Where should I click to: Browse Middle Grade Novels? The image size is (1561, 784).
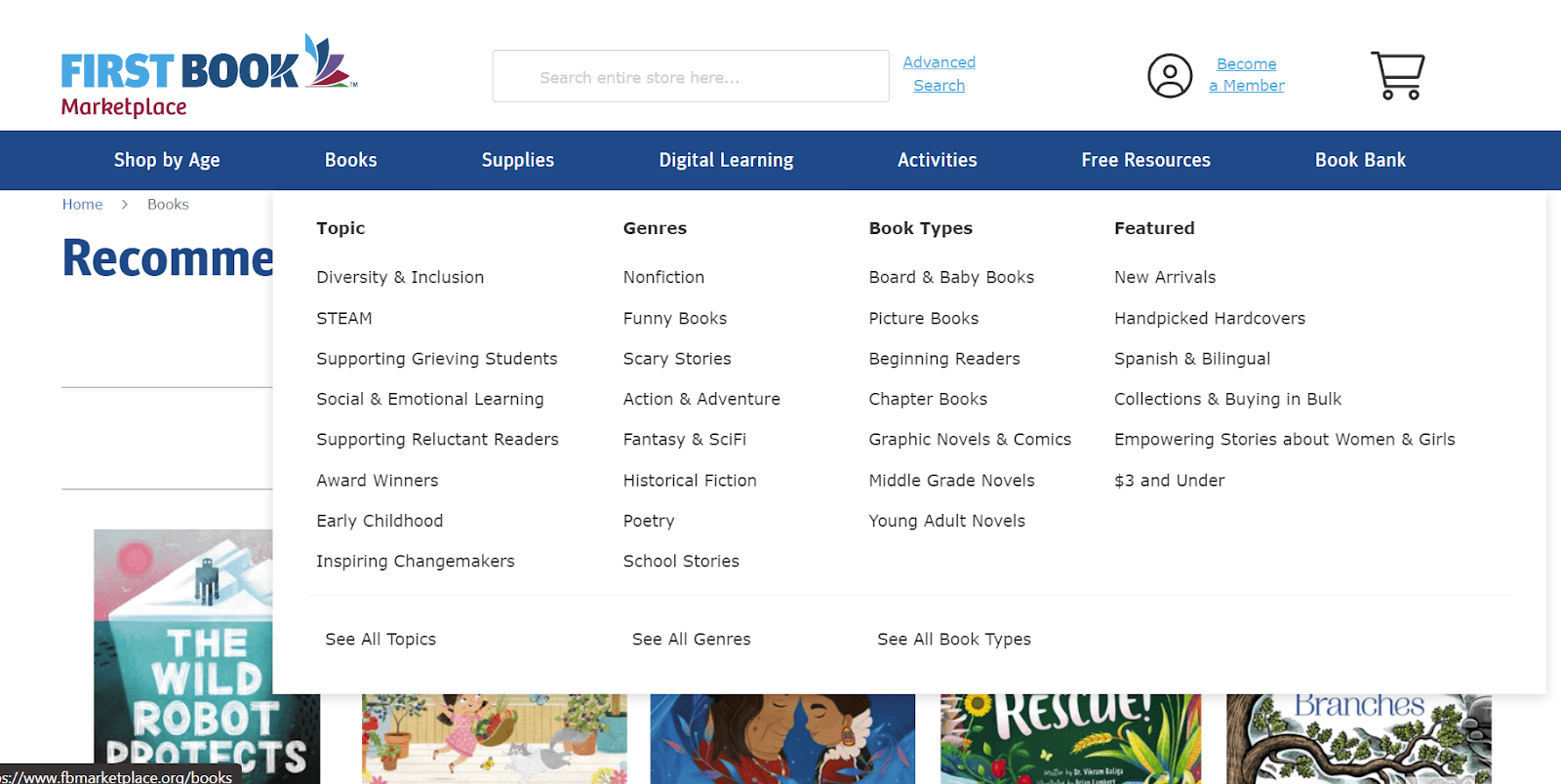point(952,481)
